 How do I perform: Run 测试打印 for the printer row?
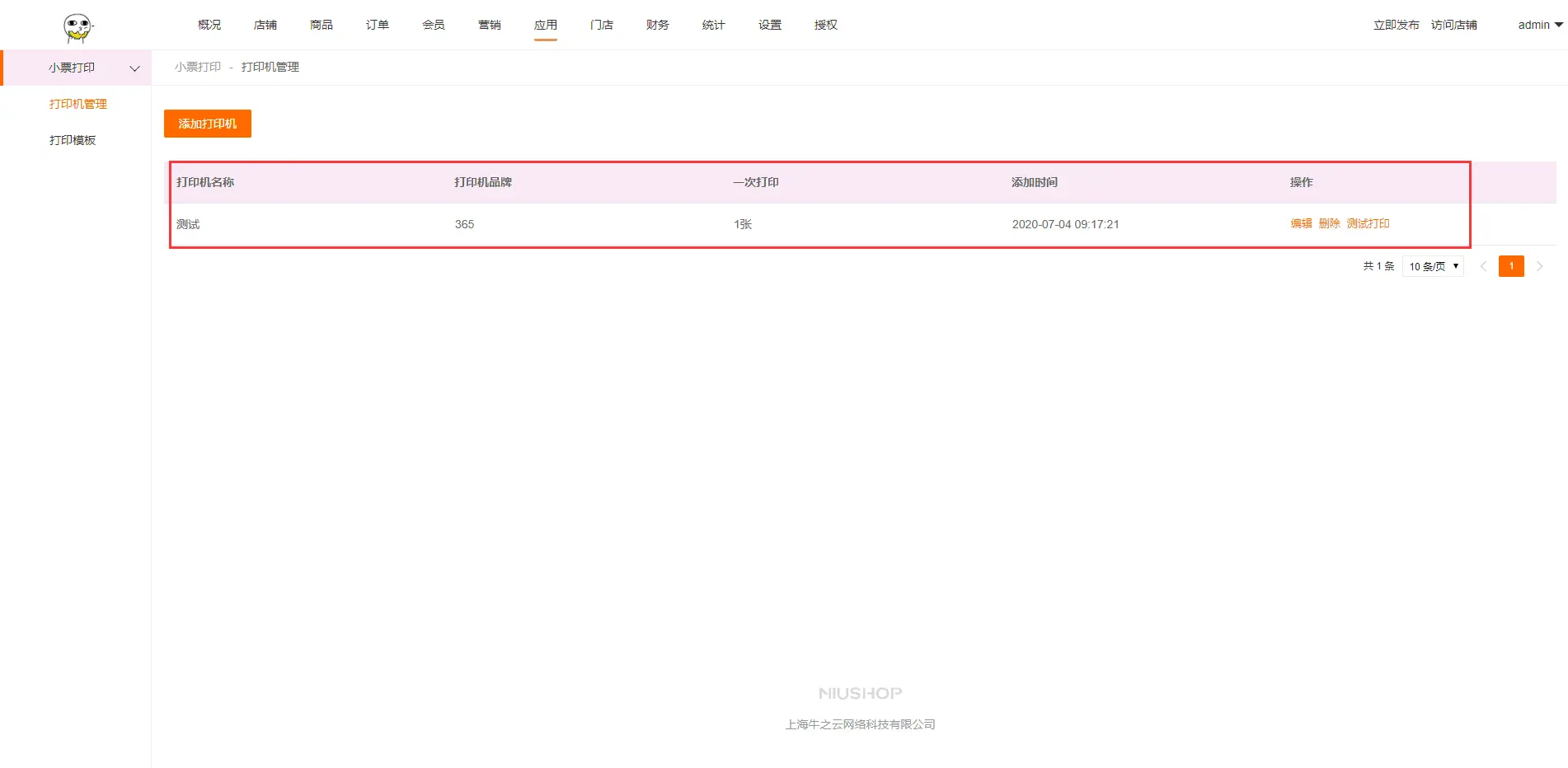click(x=1368, y=223)
